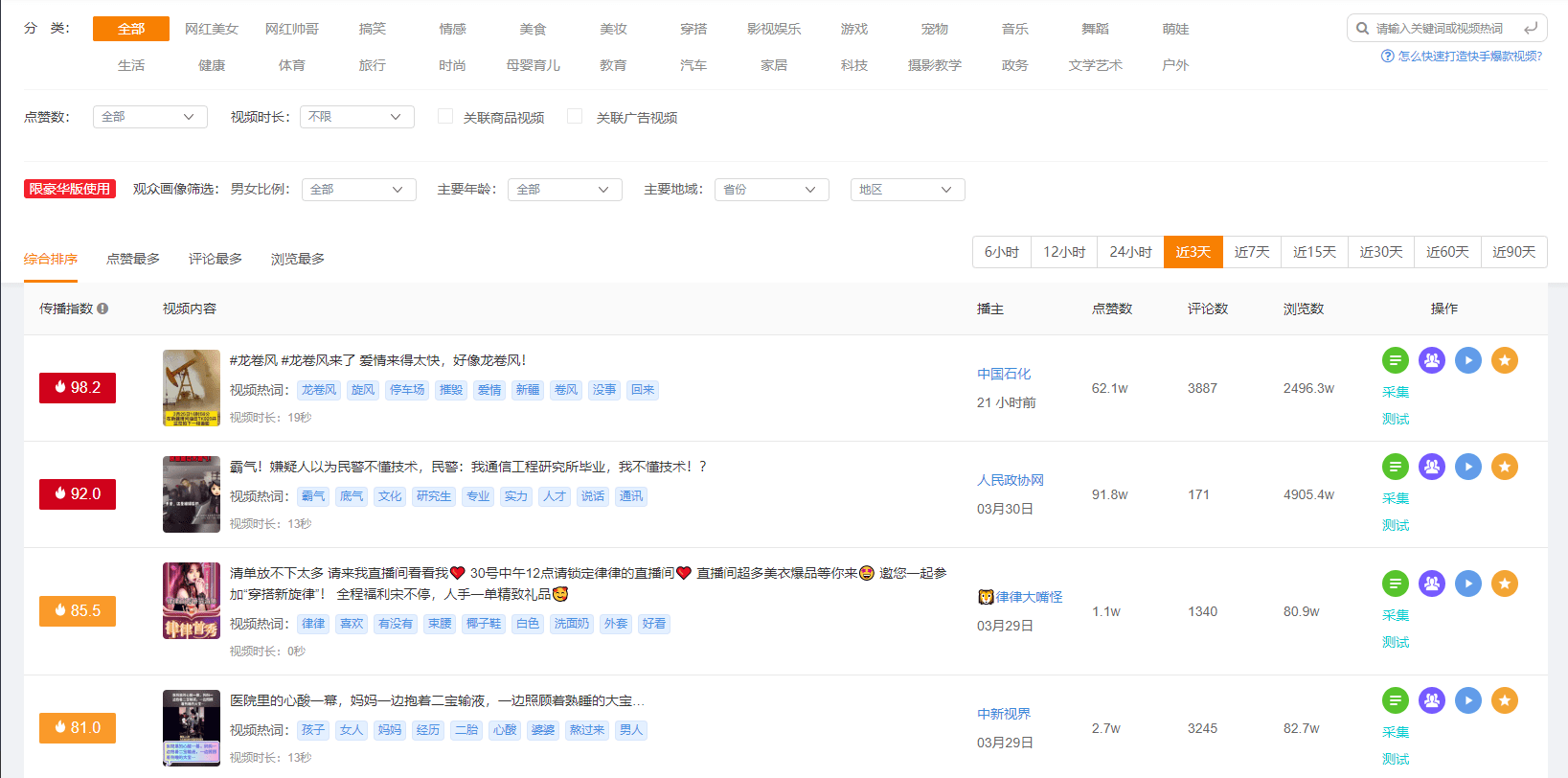This screenshot has width=1568, height=778.
Task: Open the 视频时长 dropdown
Action: (x=356, y=117)
